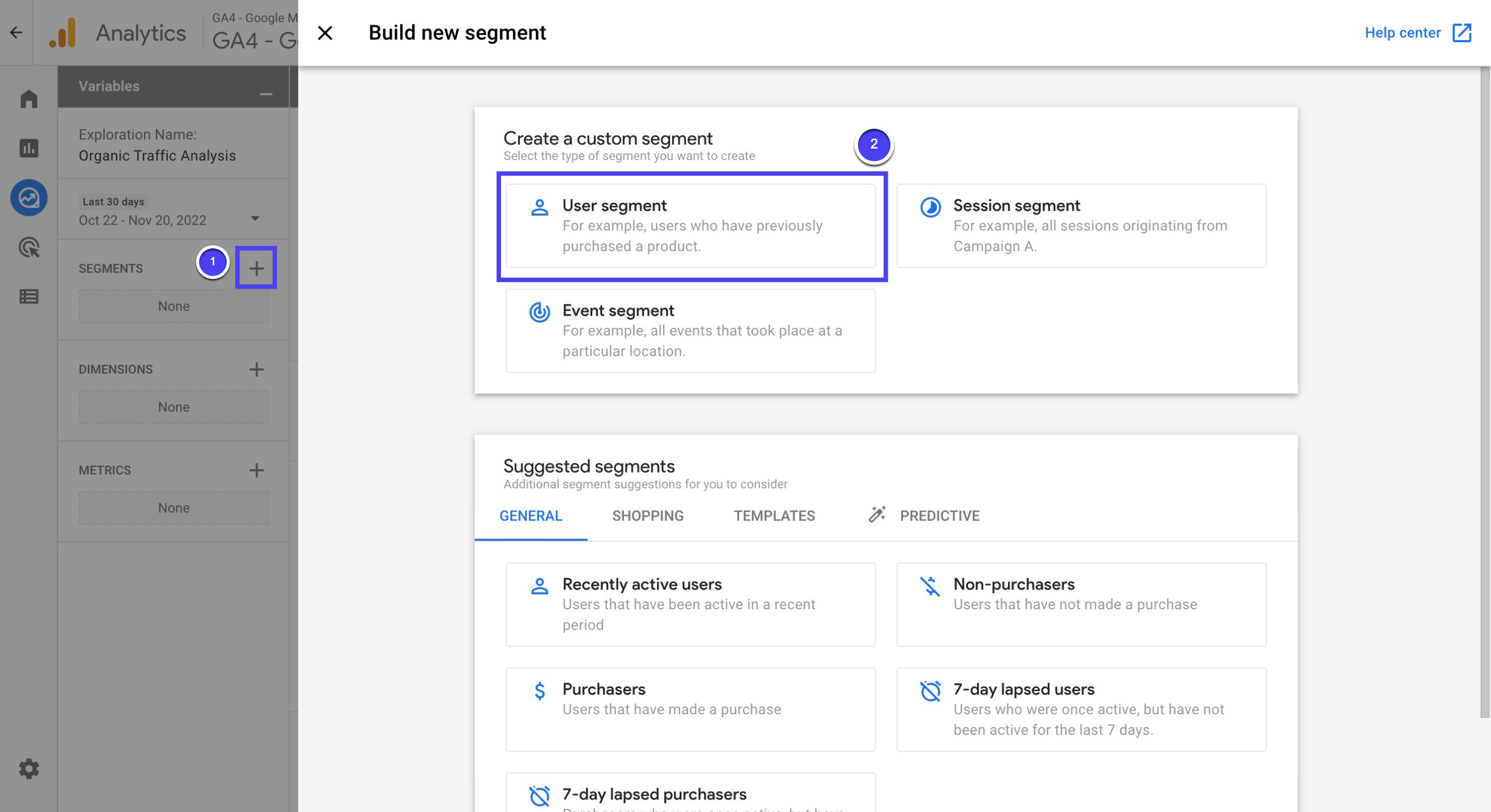Click the Session segment clock icon
The width and height of the screenshot is (1491, 812).
click(x=930, y=206)
